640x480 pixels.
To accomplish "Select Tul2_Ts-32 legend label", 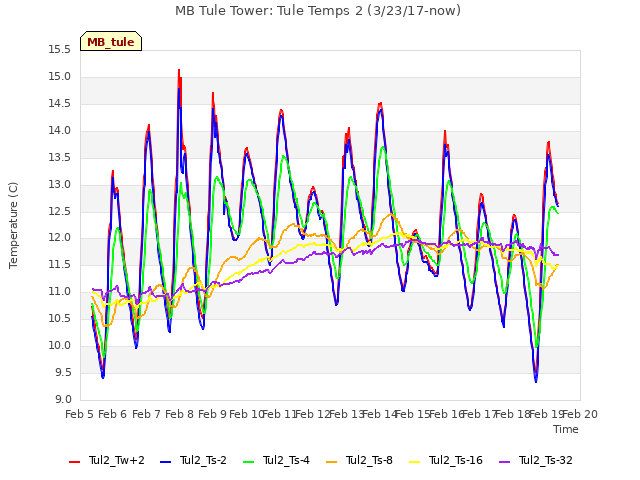I will tap(546, 460).
